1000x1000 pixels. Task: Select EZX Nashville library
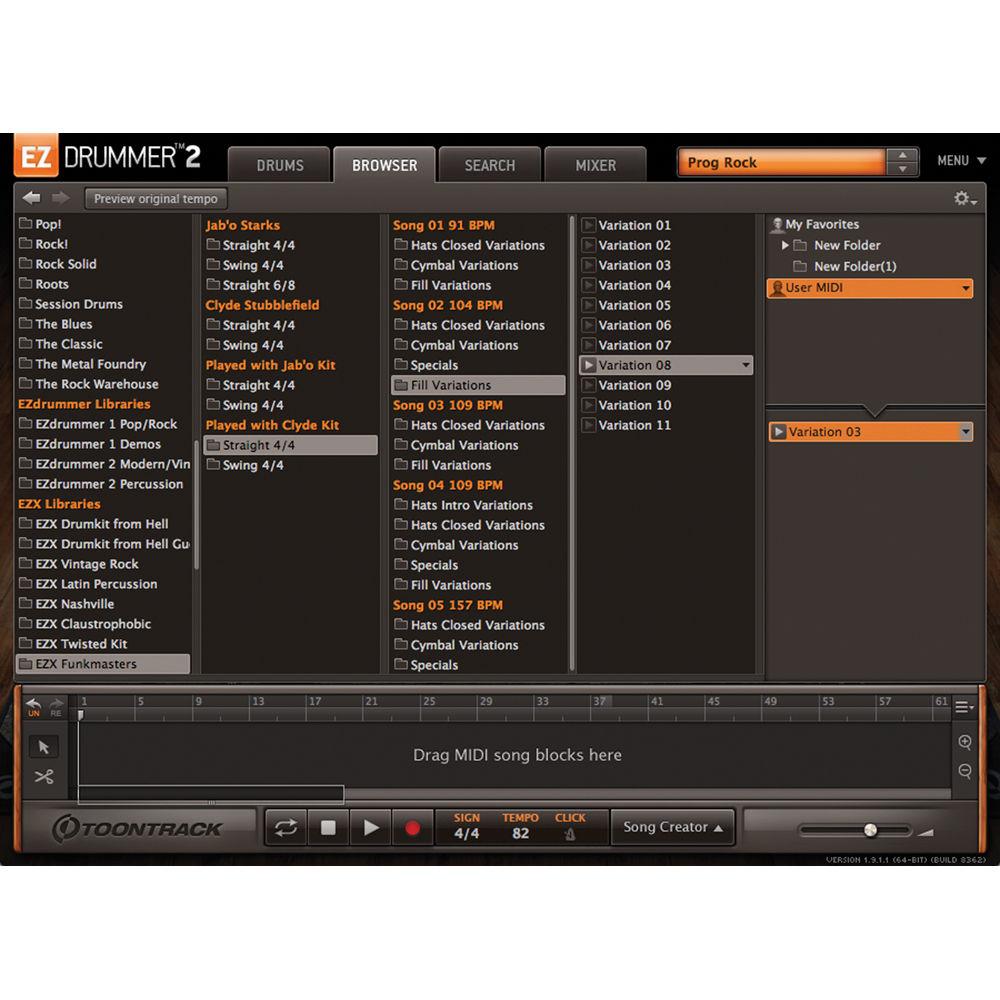pos(67,604)
